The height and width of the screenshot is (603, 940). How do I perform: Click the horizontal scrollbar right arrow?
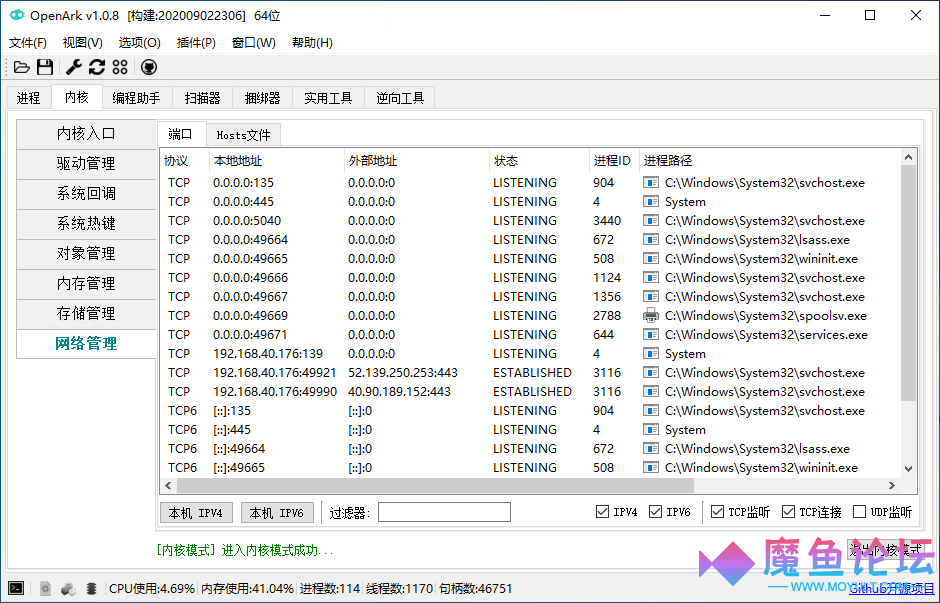(891, 486)
